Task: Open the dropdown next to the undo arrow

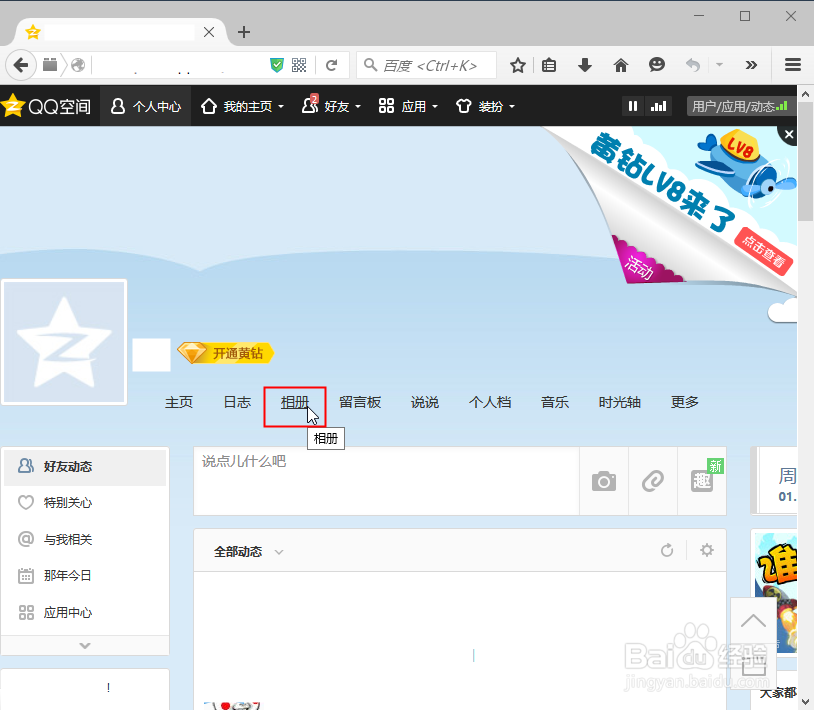Action: tap(719, 65)
